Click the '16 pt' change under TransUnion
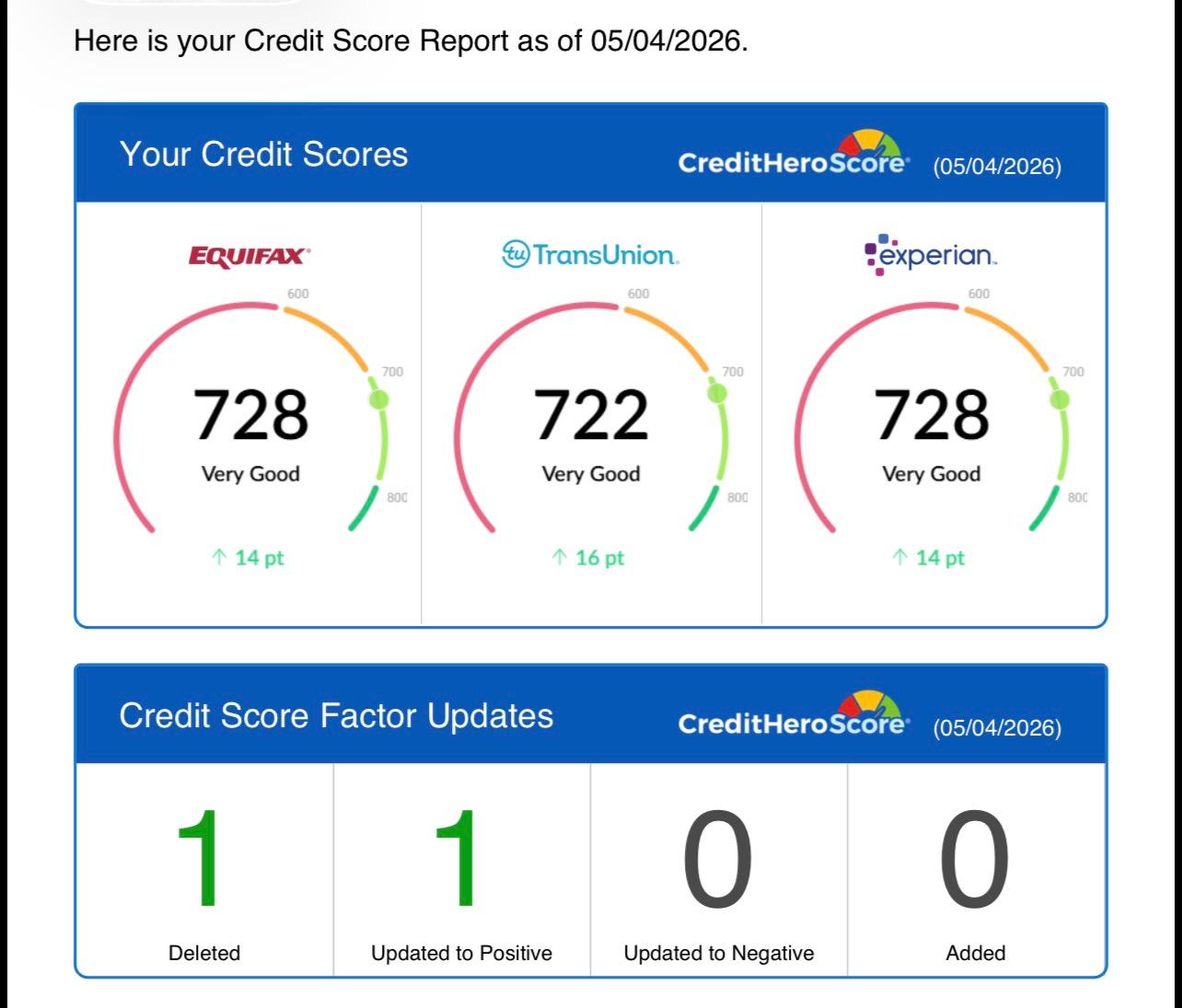 [600, 557]
